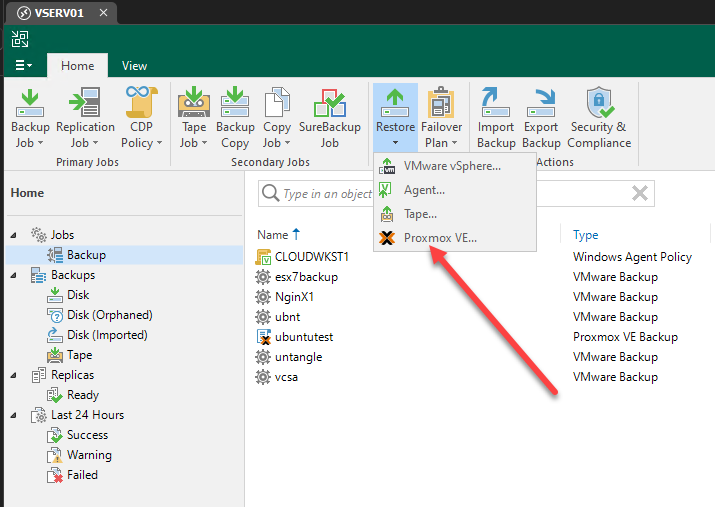Open the Failover Plan dropdown arrow
The image size is (715, 507).
[454, 143]
